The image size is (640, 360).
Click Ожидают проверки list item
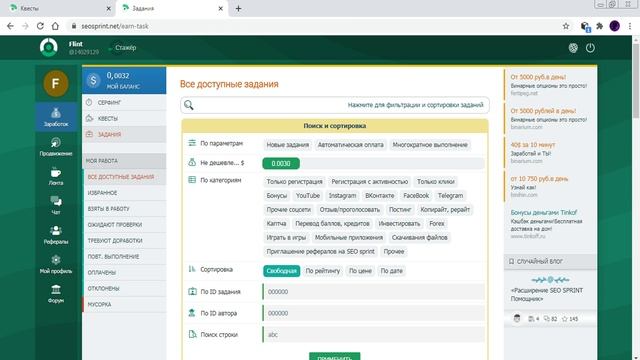click(124, 224)
